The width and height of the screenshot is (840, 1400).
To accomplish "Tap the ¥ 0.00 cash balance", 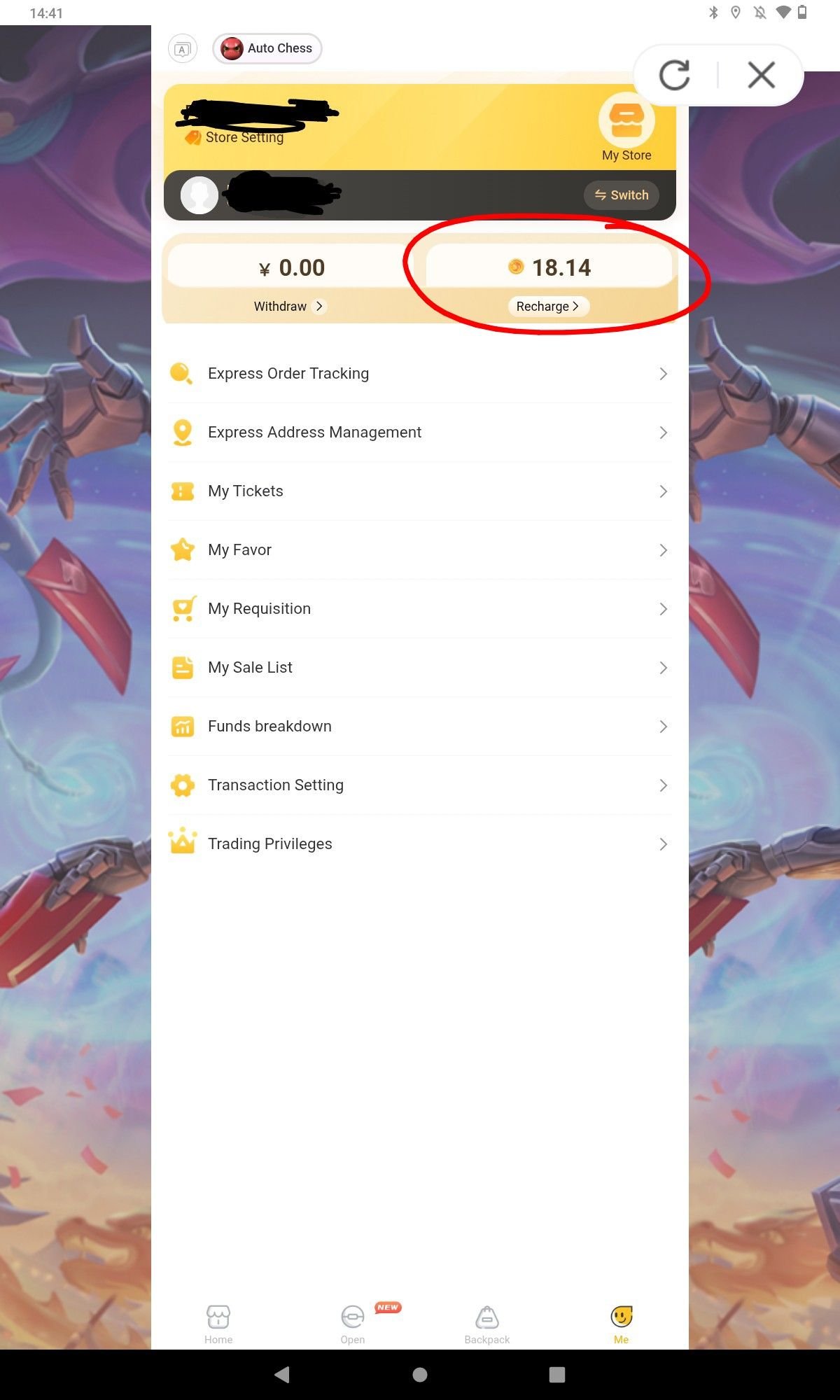I will [x=291, y=267].
